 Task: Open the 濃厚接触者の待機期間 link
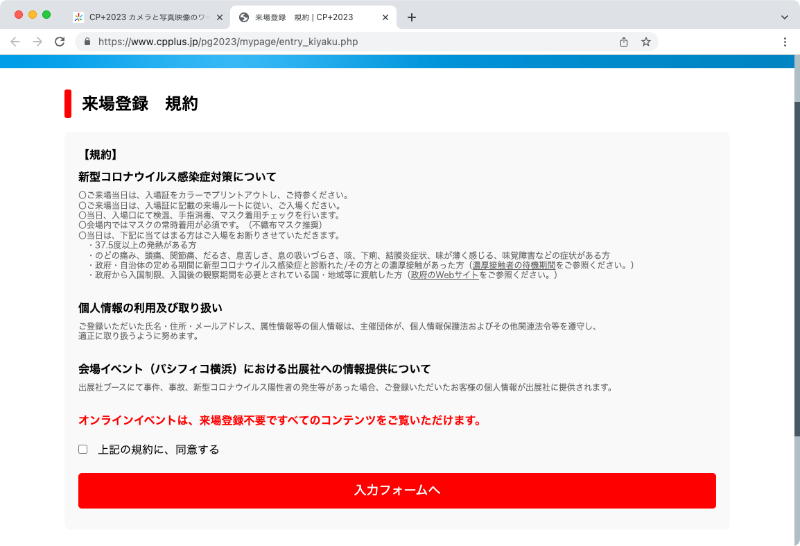(514, 265)
